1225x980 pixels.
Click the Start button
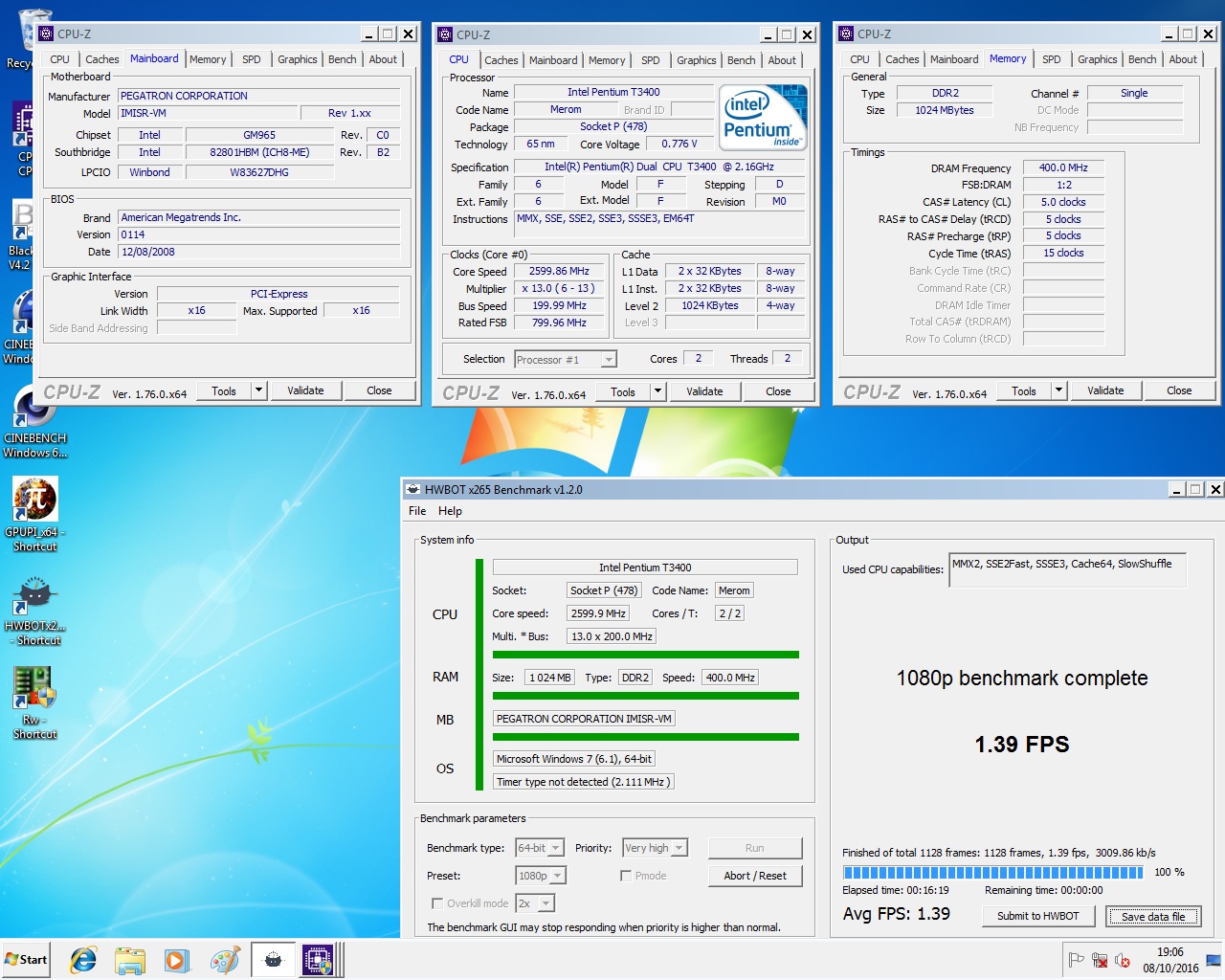(x=26, y=960)
